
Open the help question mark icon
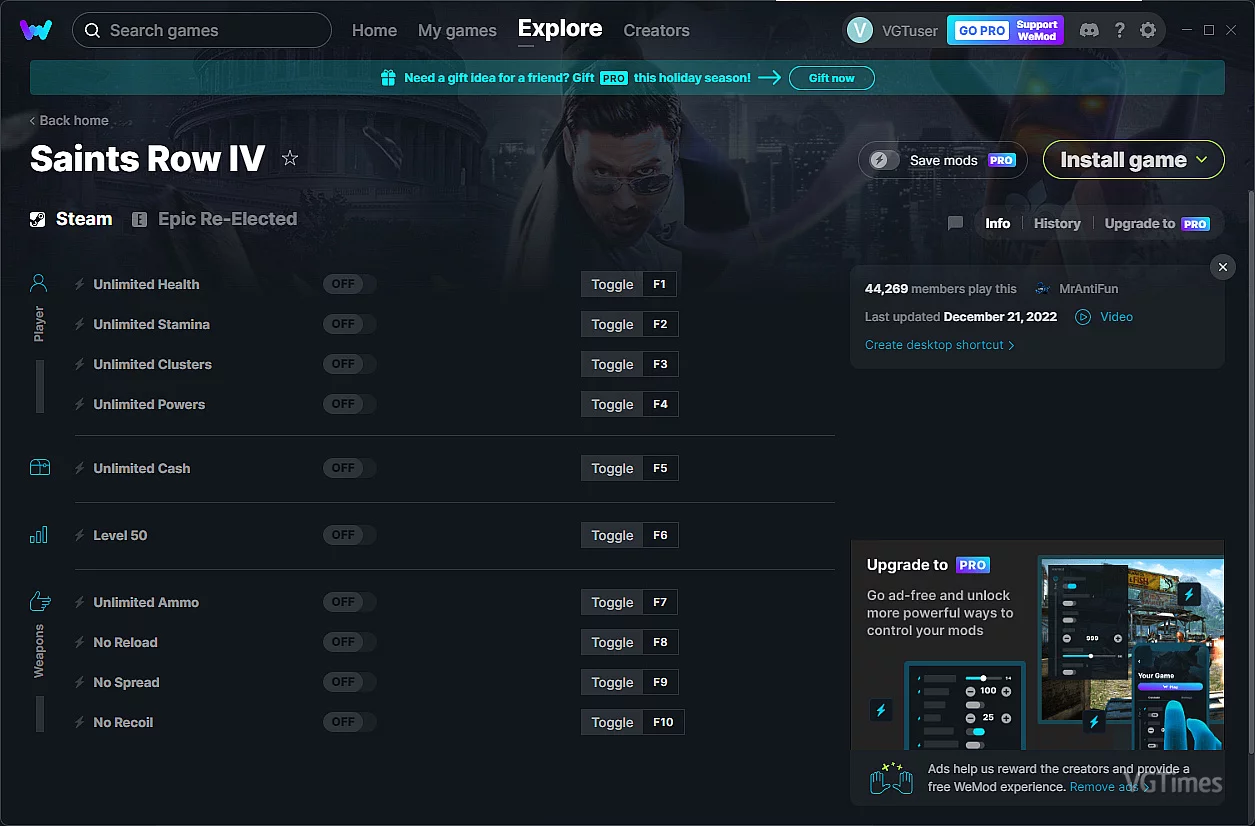pos(1120,30)
